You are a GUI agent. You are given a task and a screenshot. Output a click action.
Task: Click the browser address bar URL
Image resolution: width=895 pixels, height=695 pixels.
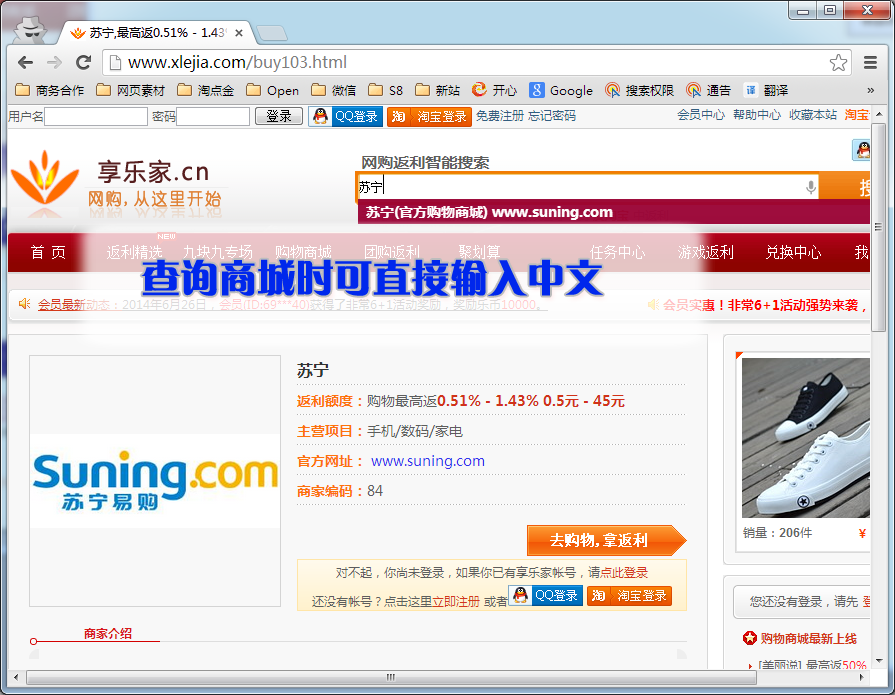[237, 62]
